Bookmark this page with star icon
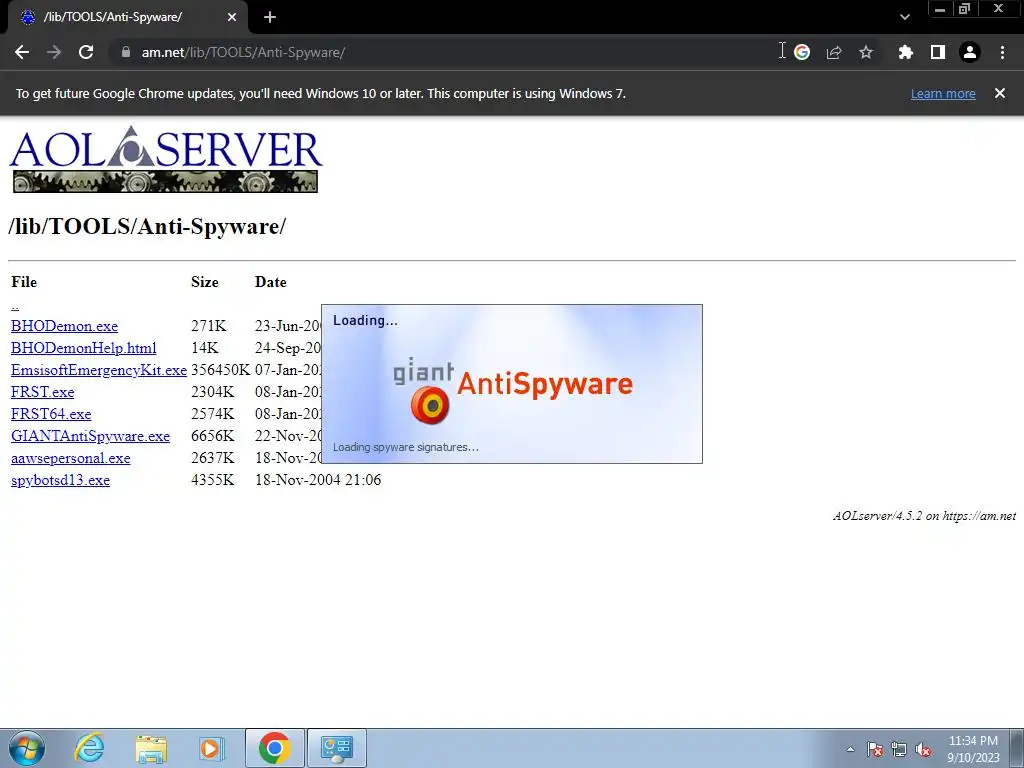The image size is (1024, 768). point(866,52)
